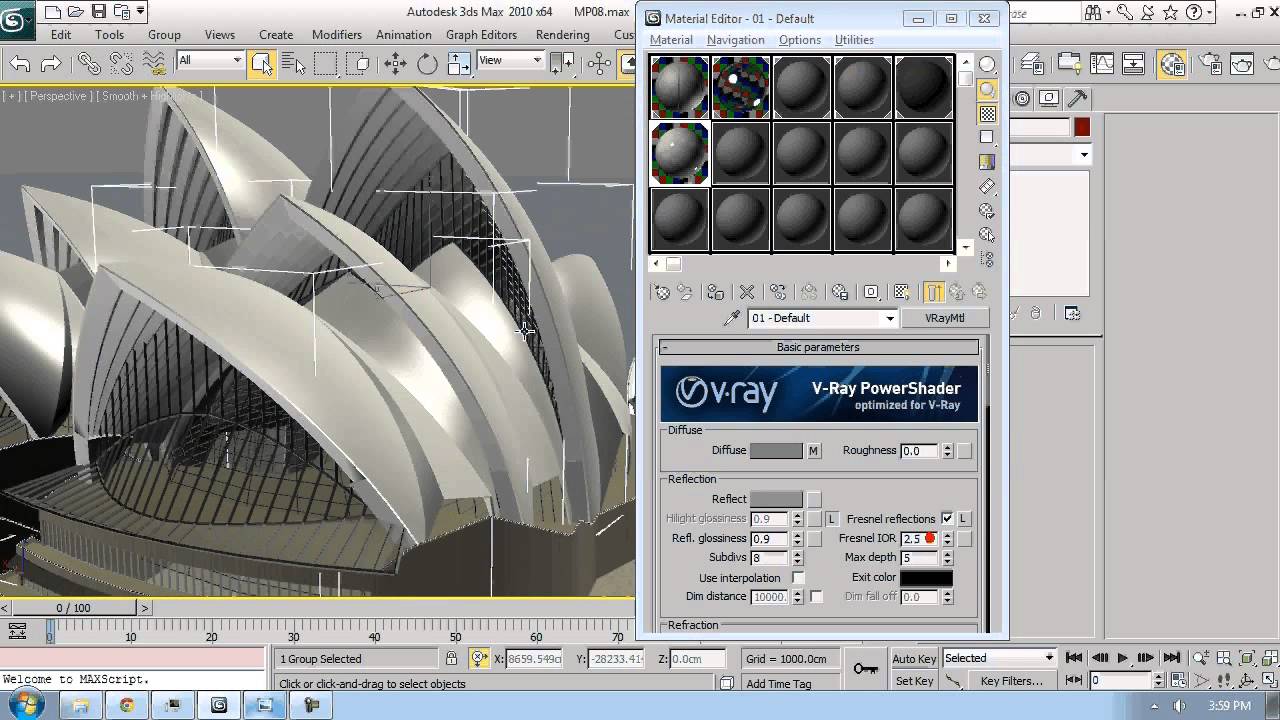This screenshot has width=1280, height=720.
Task: Toggle Auto Key animation mode
Action: point(914,659)
